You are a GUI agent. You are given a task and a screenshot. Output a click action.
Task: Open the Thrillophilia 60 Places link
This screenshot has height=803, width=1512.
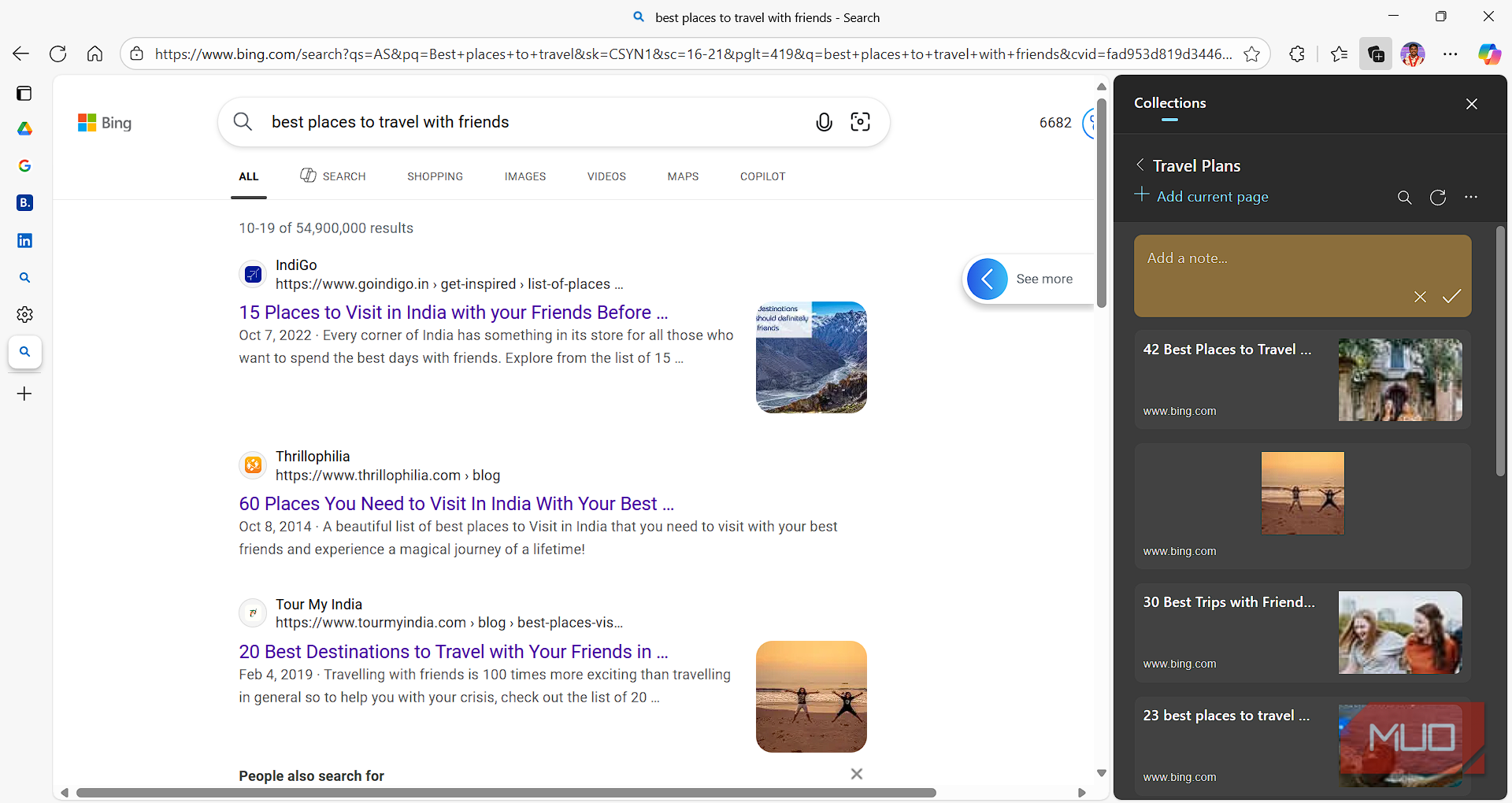[456, 504]
